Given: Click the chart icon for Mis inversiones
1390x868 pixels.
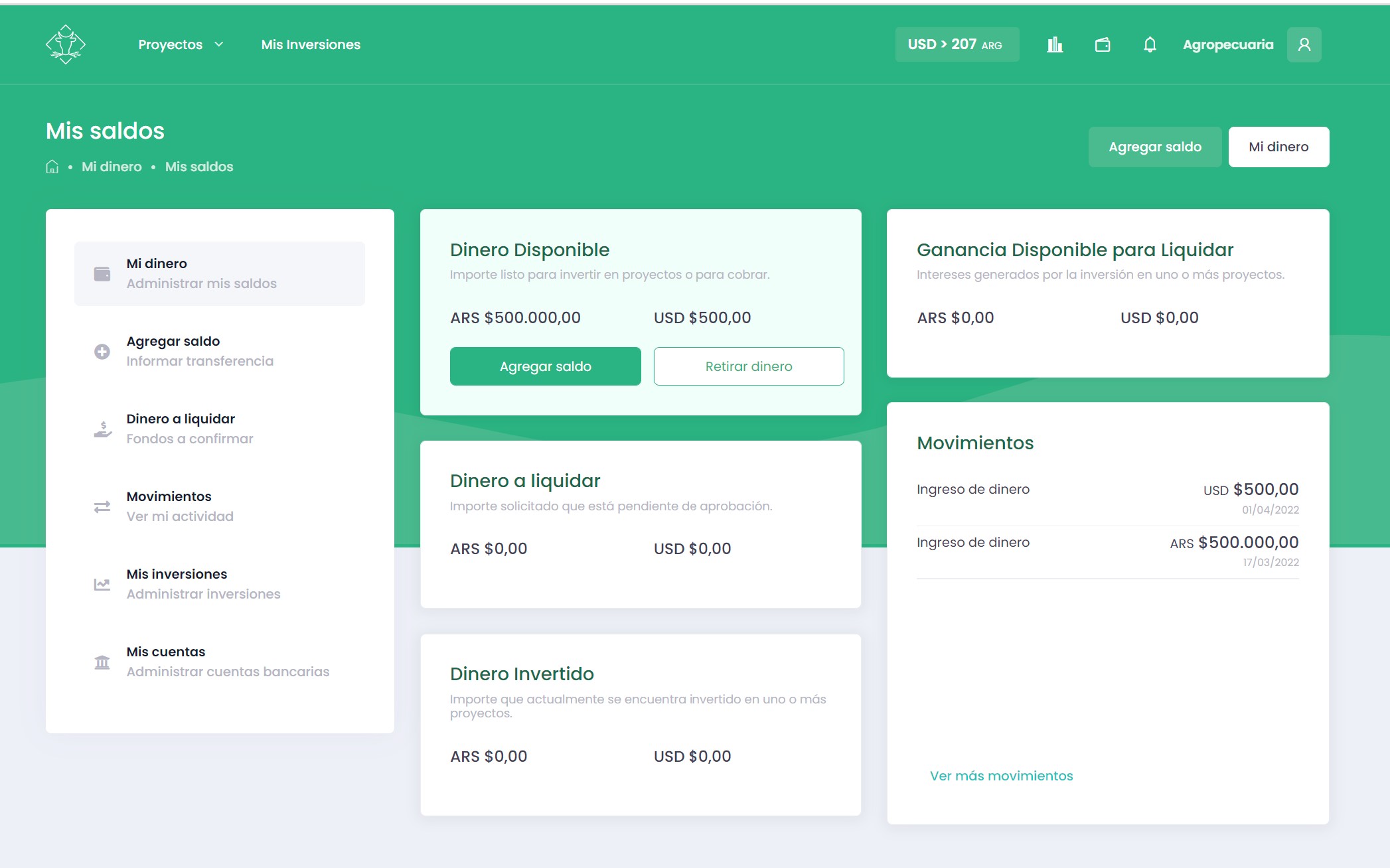Looking at the screenshot, I should point(102,584).
